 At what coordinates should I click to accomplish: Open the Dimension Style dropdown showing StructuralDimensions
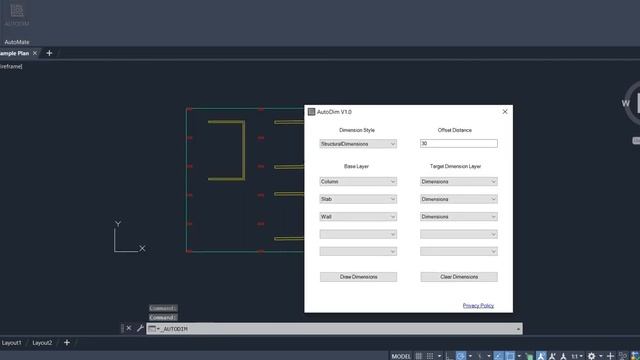[358, 144]
